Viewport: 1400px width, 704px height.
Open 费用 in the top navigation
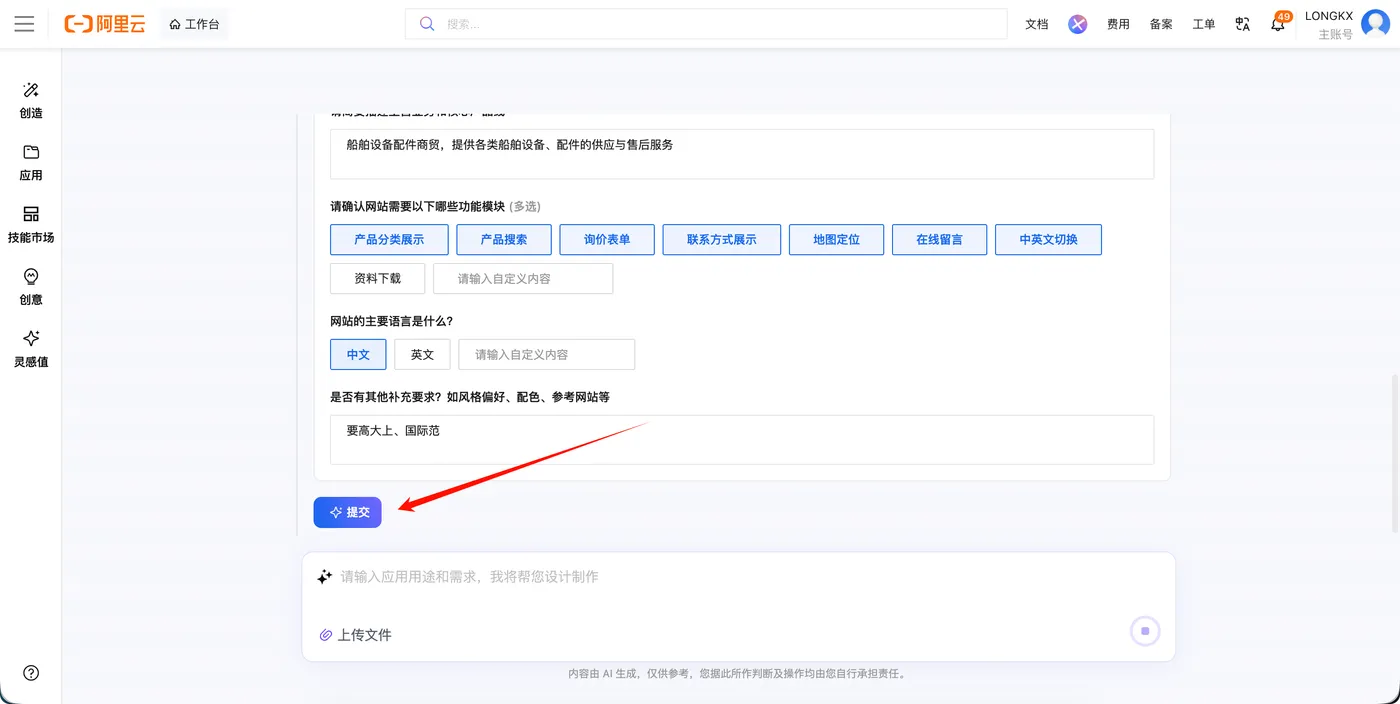point(1118,24)
